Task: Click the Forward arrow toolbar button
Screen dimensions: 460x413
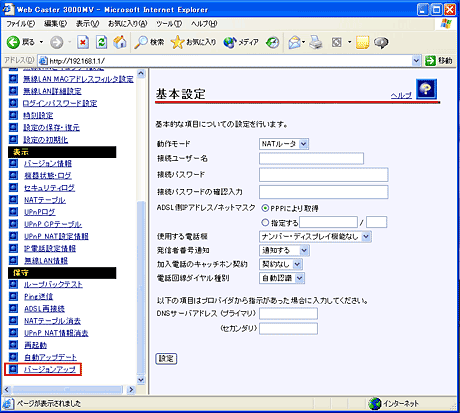Action: pyautogui.click(x=56, y=42)
